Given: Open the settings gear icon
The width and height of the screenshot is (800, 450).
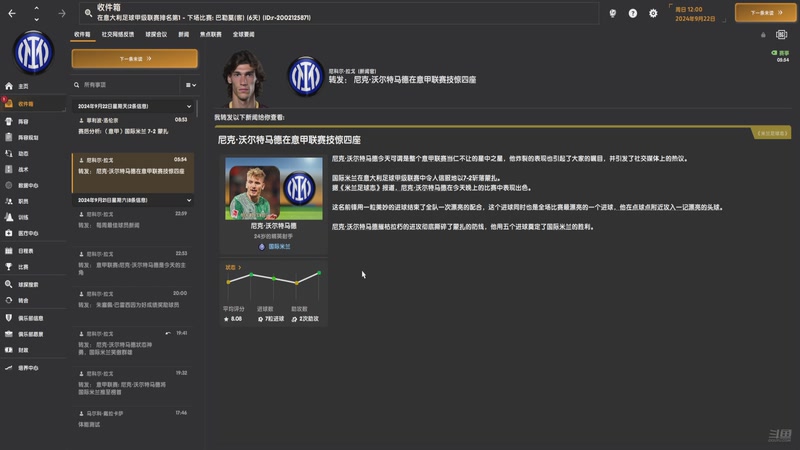Looking at the screenshot, I should tap(653, 13).
